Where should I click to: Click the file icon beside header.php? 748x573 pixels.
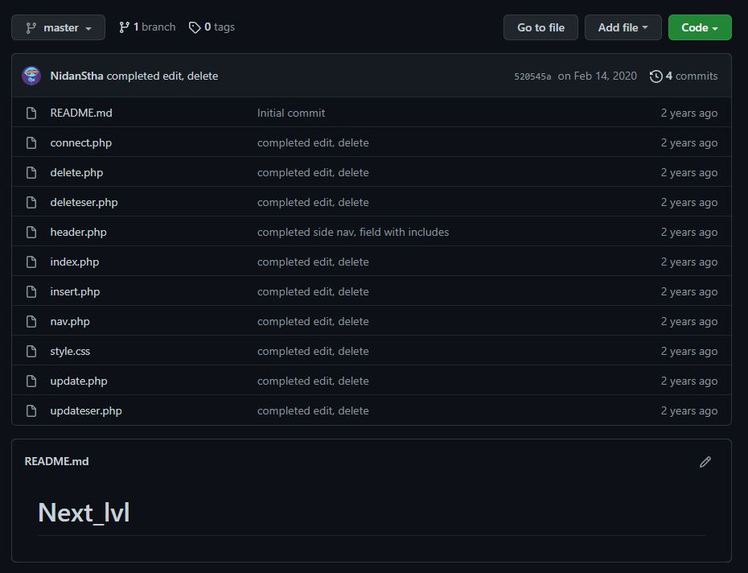click(31, 232)
